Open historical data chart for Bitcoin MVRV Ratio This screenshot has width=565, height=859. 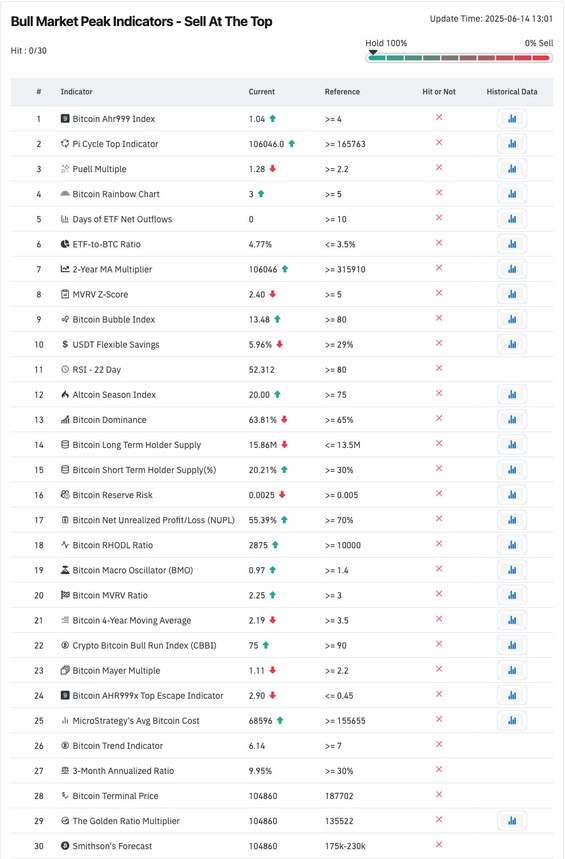coord(512,595)
